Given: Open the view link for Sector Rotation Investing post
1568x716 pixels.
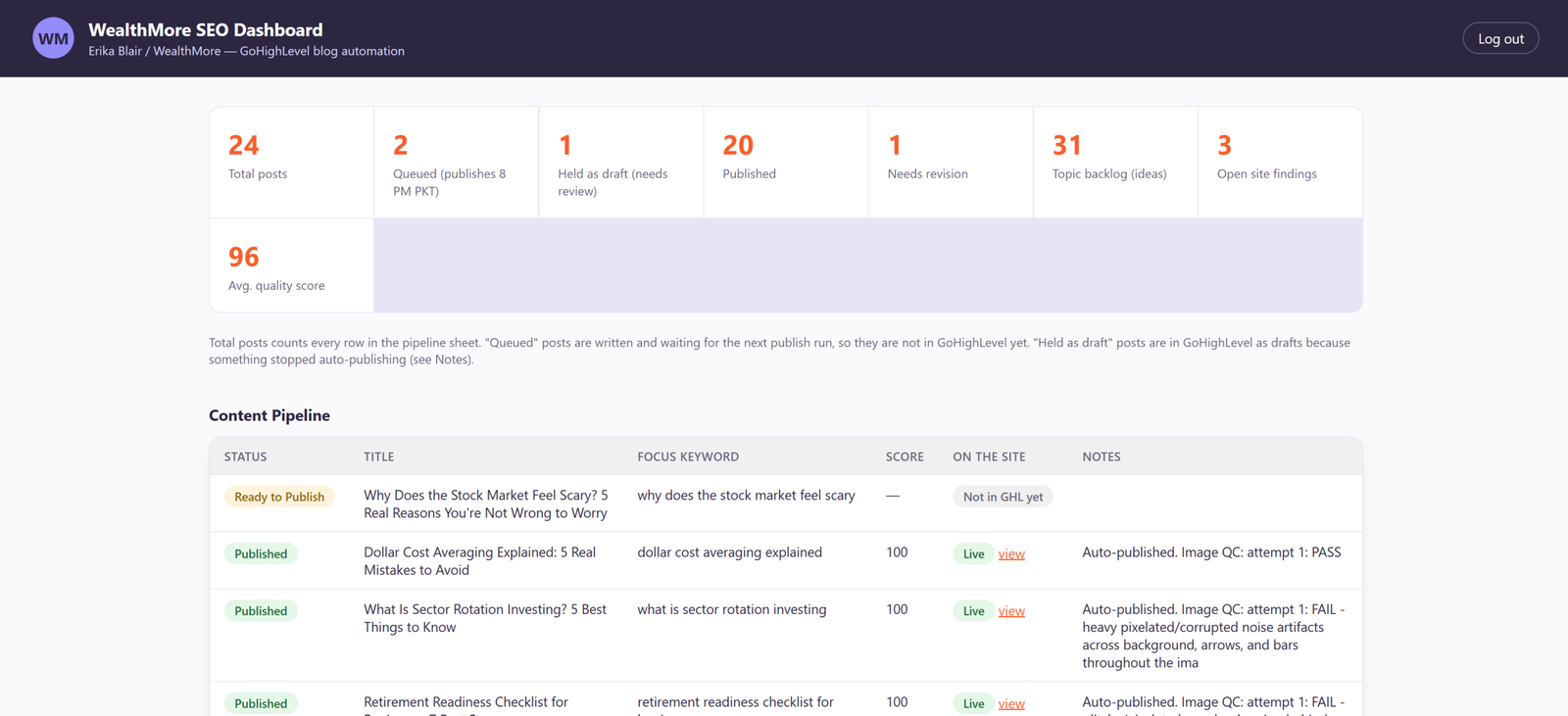Looking at the screenshot, I should 1011,611.
